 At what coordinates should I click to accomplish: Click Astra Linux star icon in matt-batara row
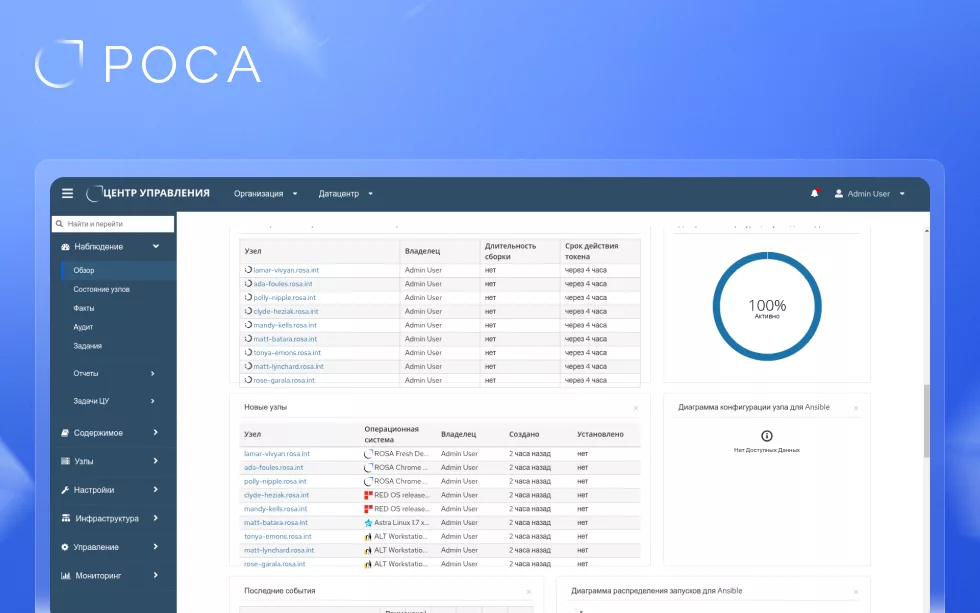point(368,522)
